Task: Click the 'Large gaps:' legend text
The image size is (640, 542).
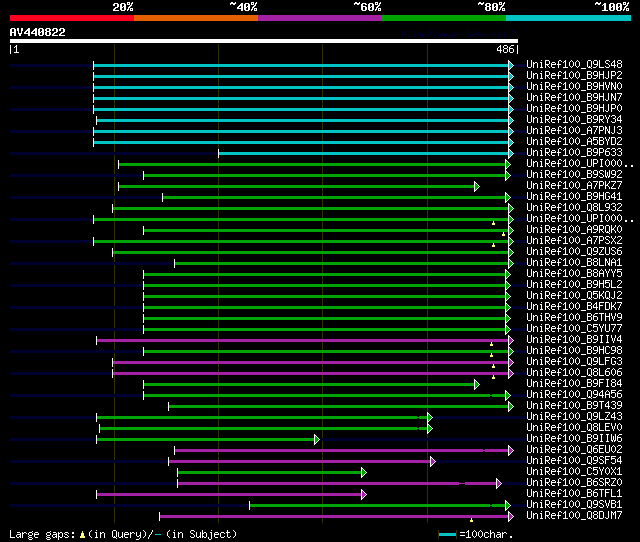Action: tap(42, 535)
